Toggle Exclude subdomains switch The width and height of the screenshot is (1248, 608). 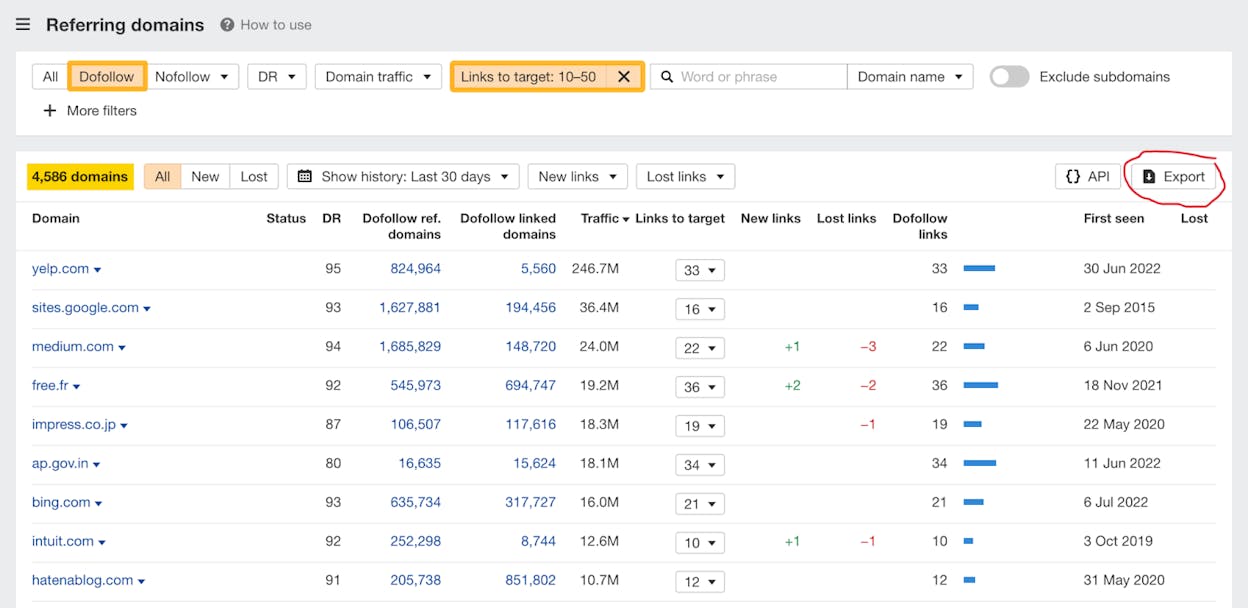coord(1009,77)
